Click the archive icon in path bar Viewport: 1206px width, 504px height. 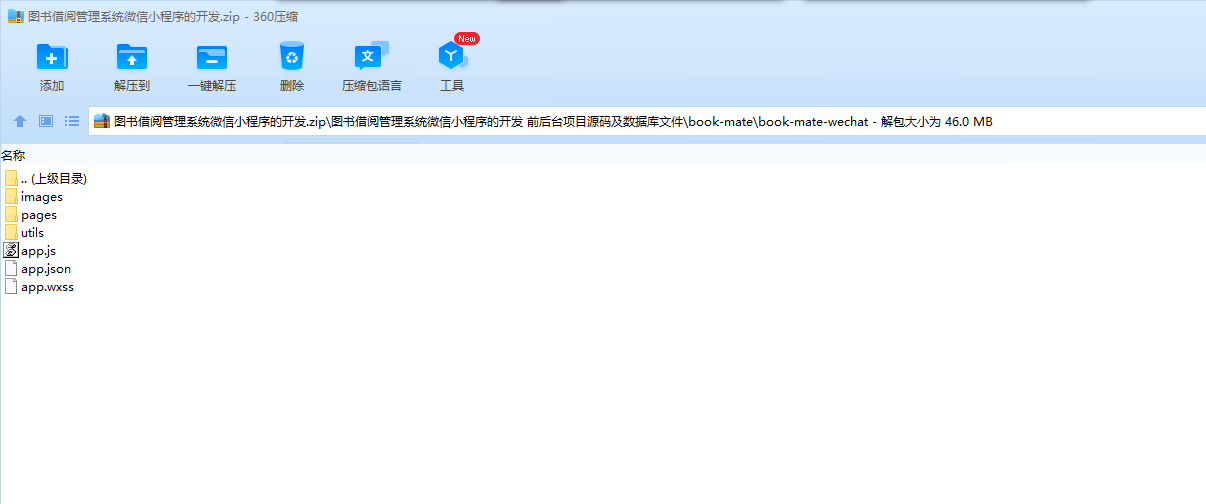point(102,122)
